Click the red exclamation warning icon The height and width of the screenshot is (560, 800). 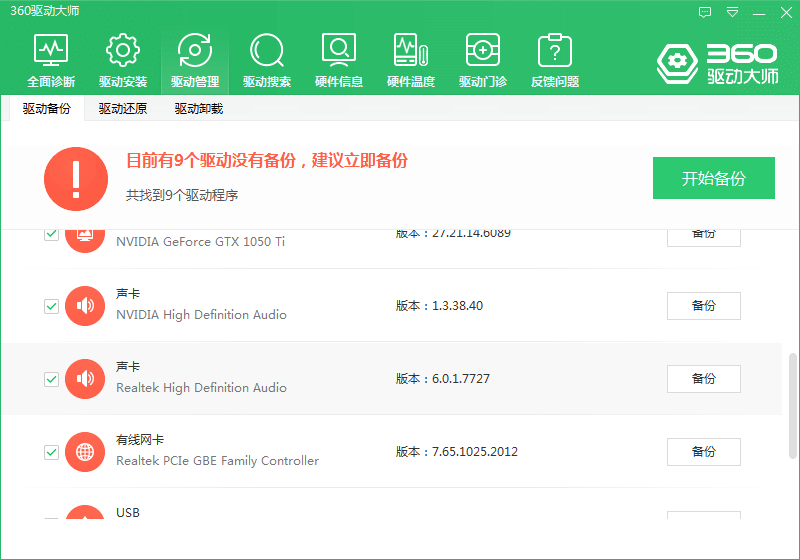point(76,179)
